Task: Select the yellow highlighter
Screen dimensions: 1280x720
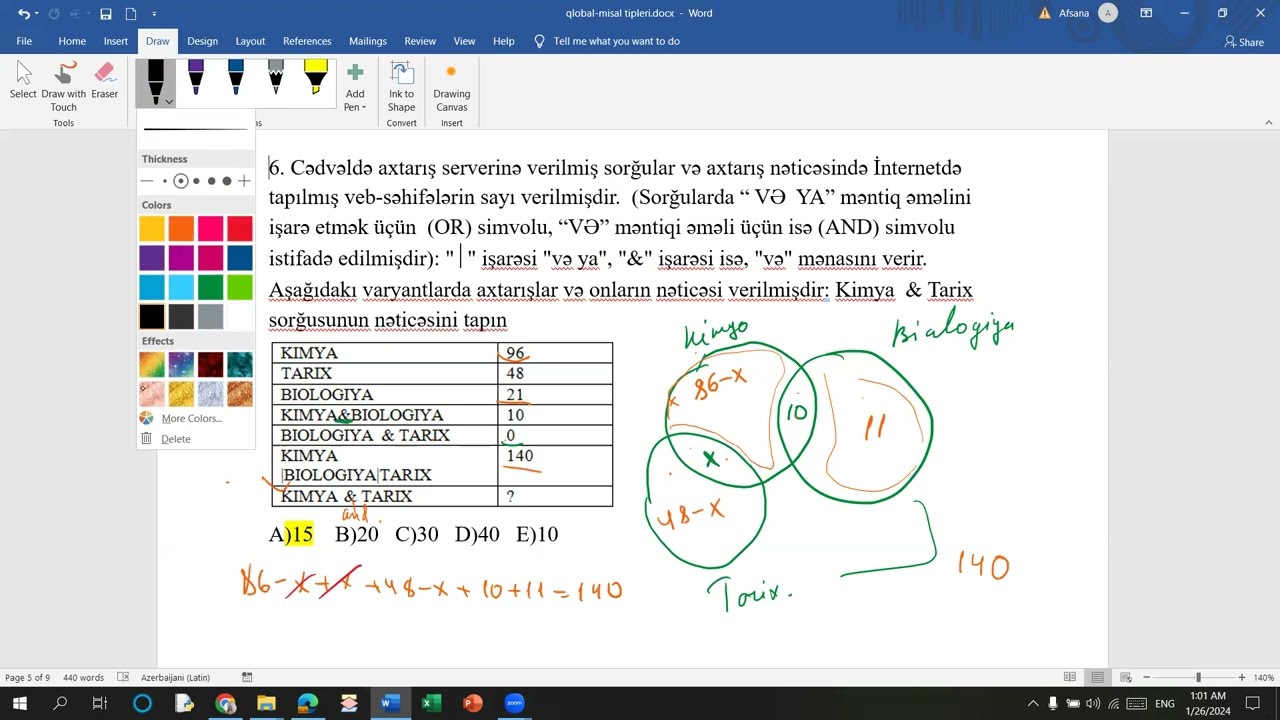Action: [x=315, y=79]
